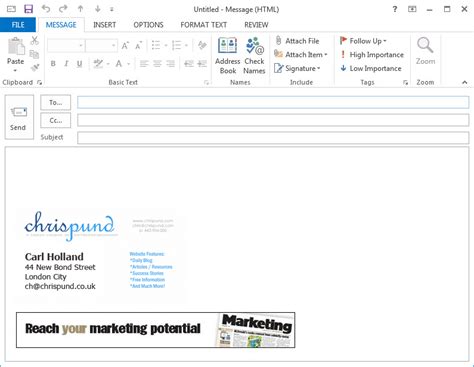The image size is (474, 367).
Task: Click the numbered list icon
Action: tap(176, 45)
